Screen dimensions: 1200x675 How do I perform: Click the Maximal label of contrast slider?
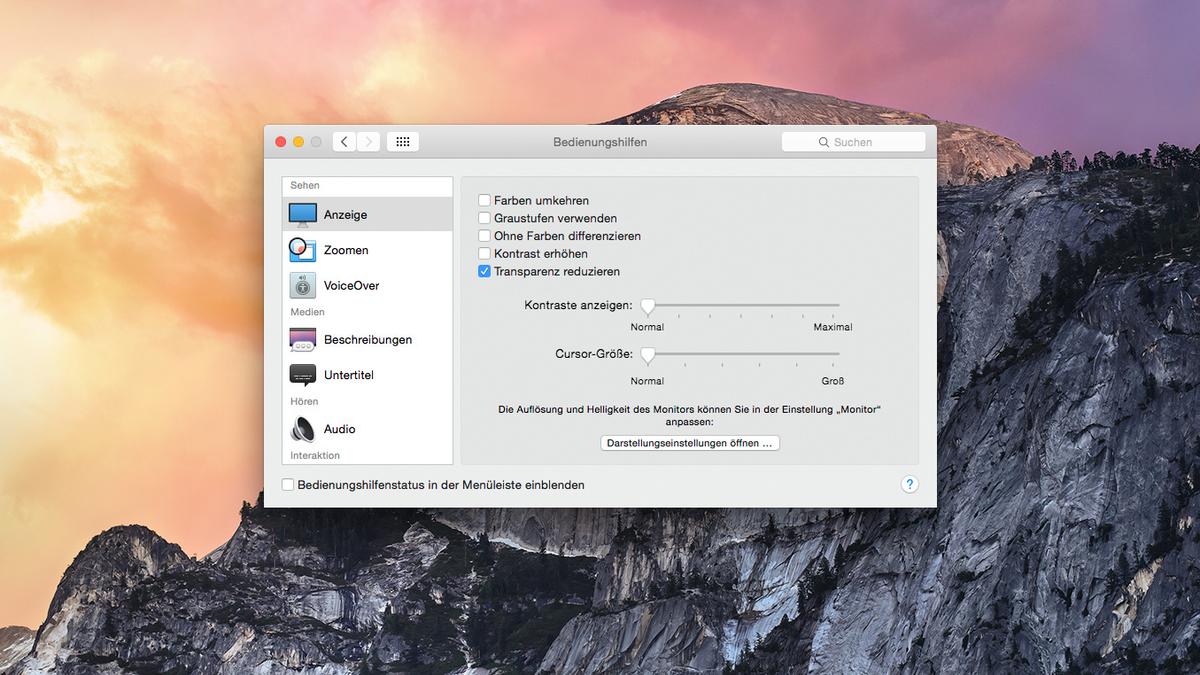[833, 327]
